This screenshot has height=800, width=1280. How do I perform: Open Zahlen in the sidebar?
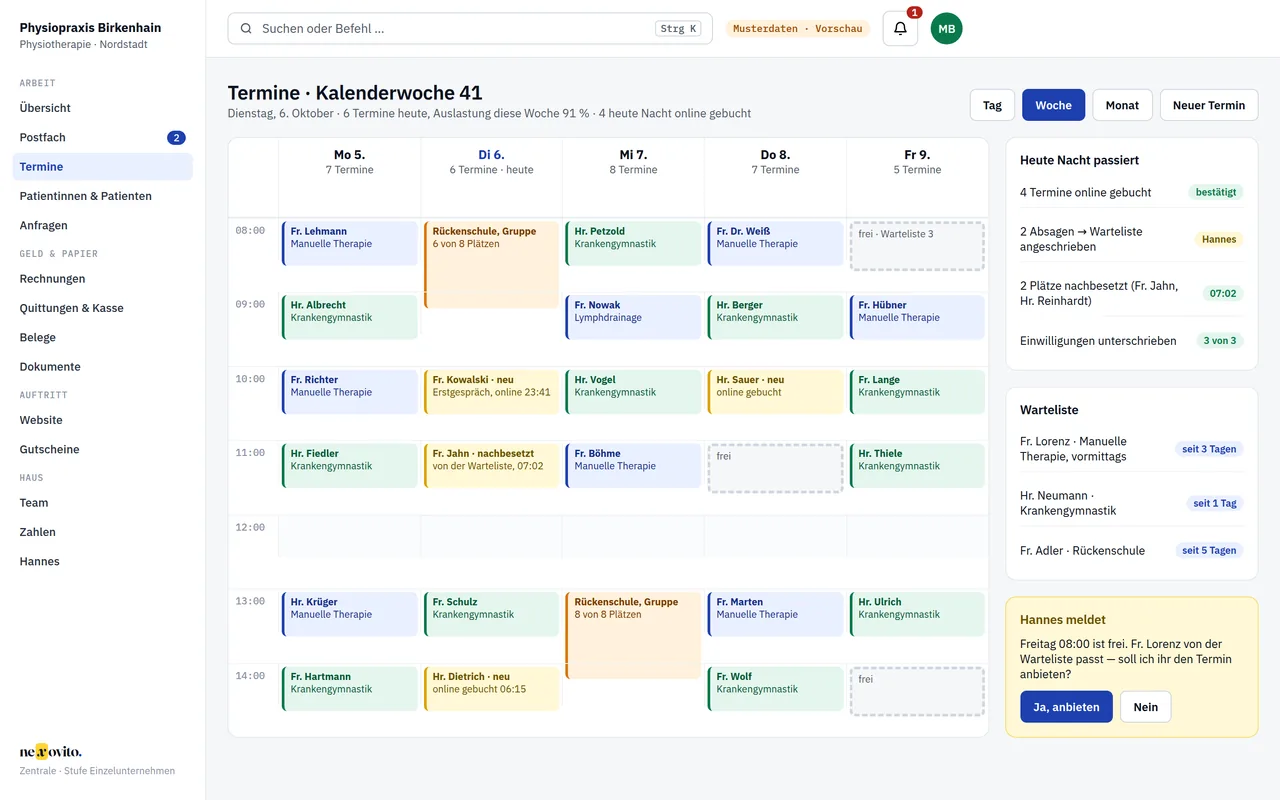(102, 532)
